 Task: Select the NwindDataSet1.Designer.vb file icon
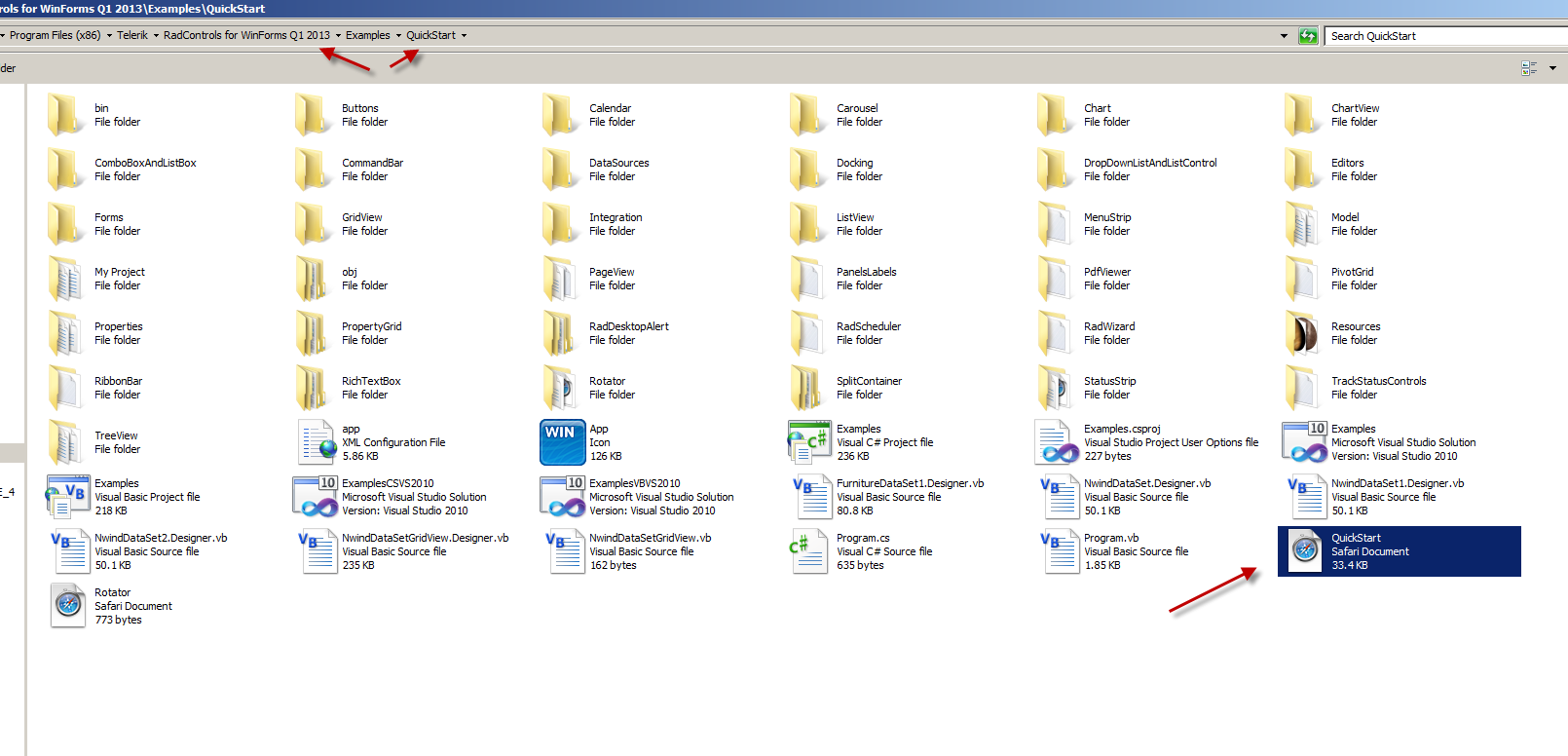pos(1305,497)
